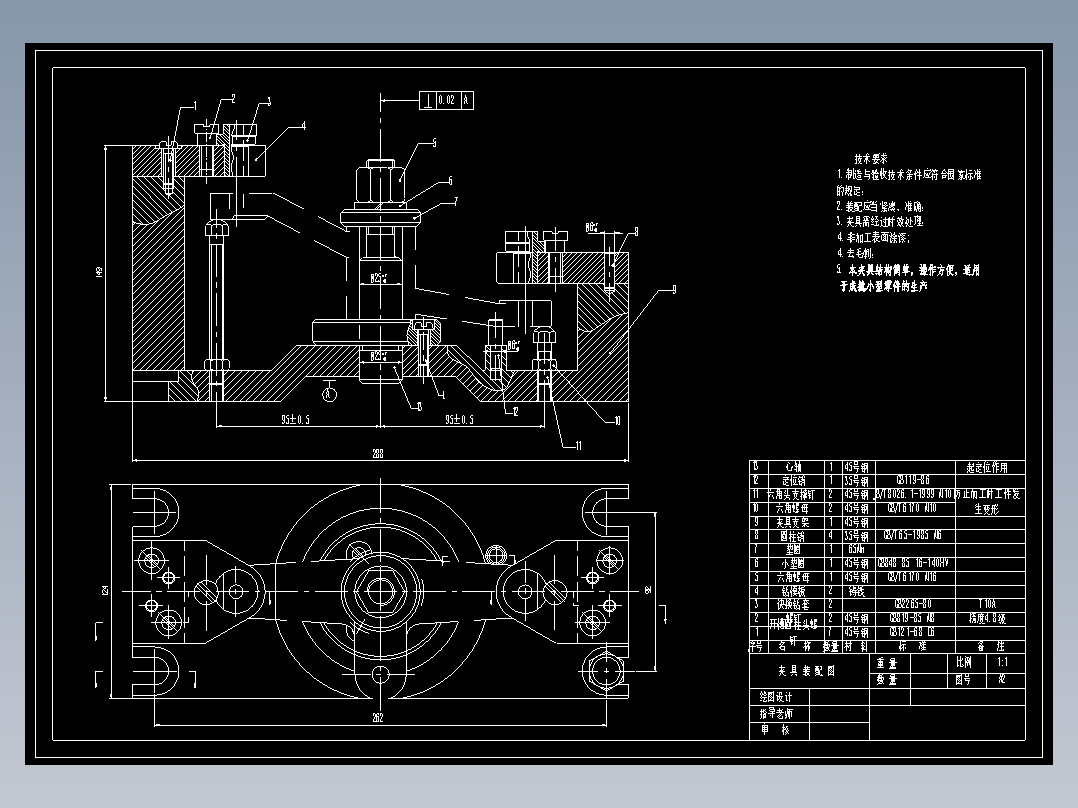The width and height of the screenshot is (1078, 808).
Task: Click the hexagon nut in plan view center
Action: coord(379,590)
